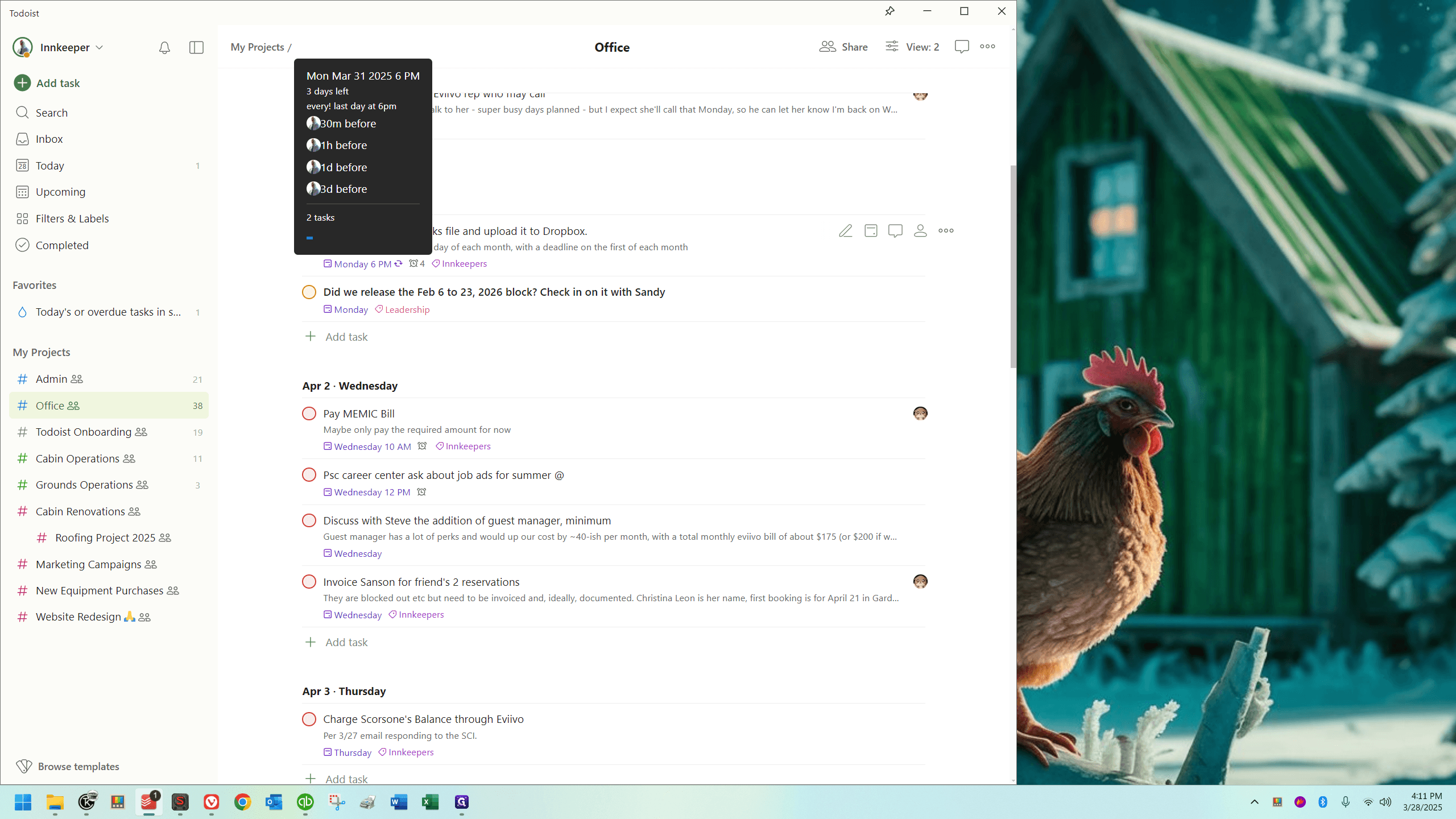Open project more options ellipsis

point(987,47)
